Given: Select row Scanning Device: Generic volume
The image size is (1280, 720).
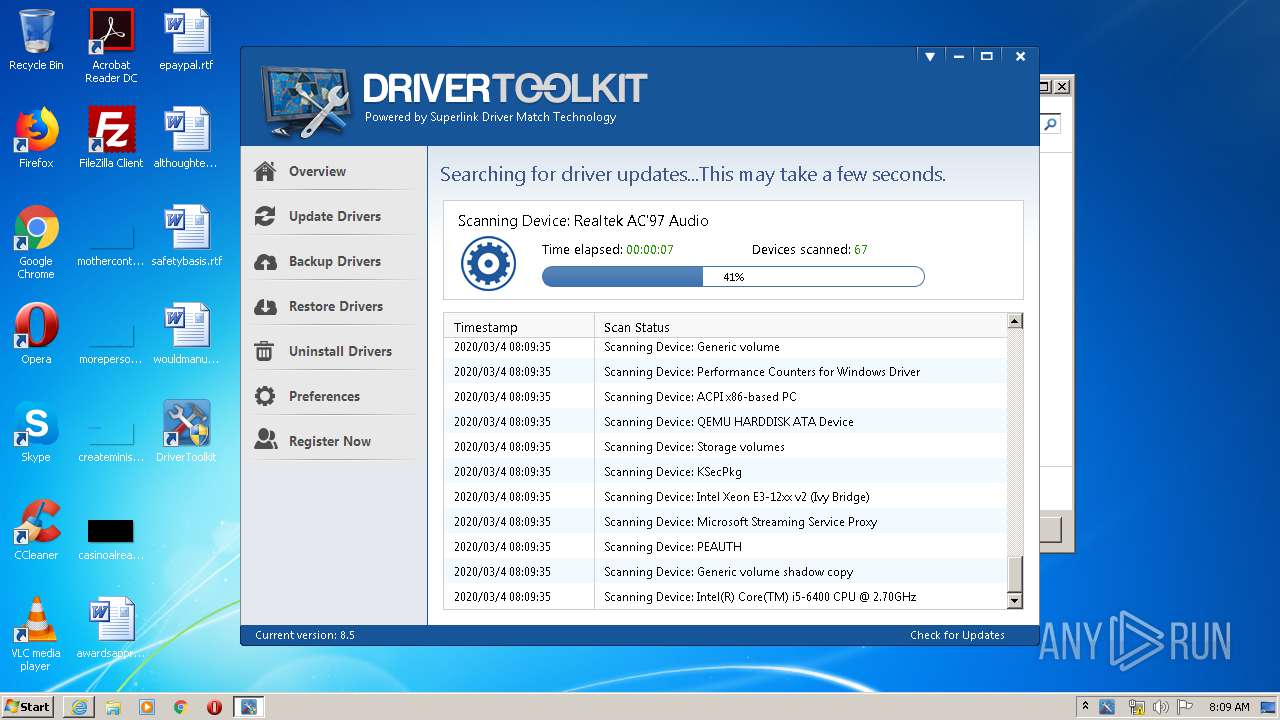Looking at the screenshot, I should 726,347.
